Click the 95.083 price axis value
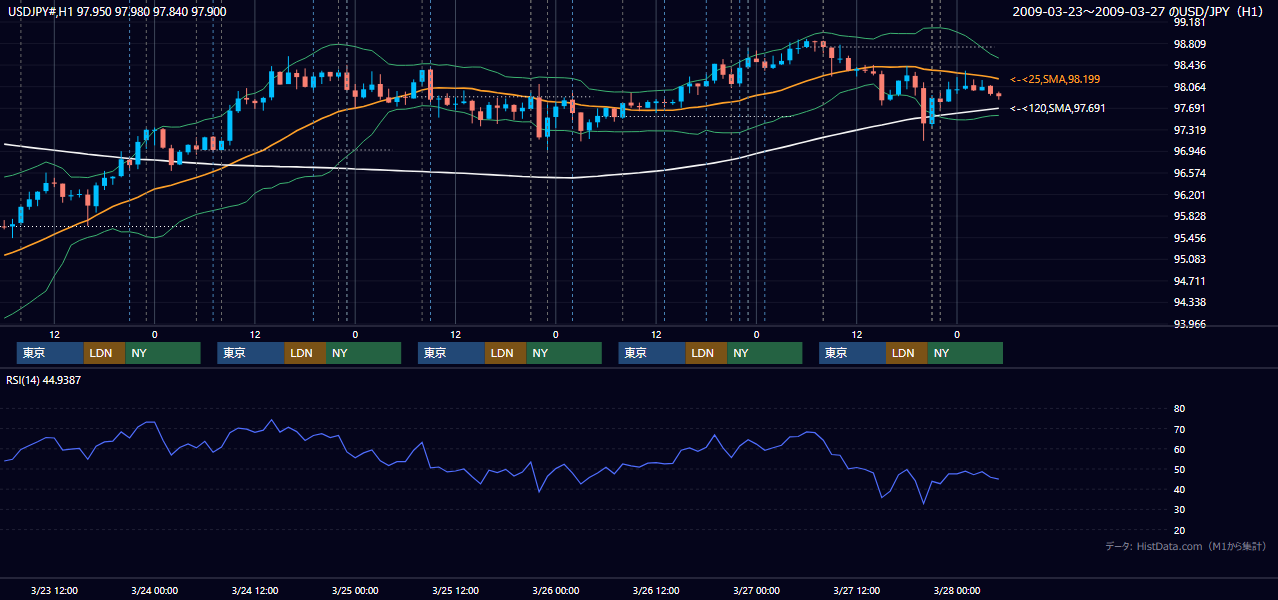 (1192, 259)
